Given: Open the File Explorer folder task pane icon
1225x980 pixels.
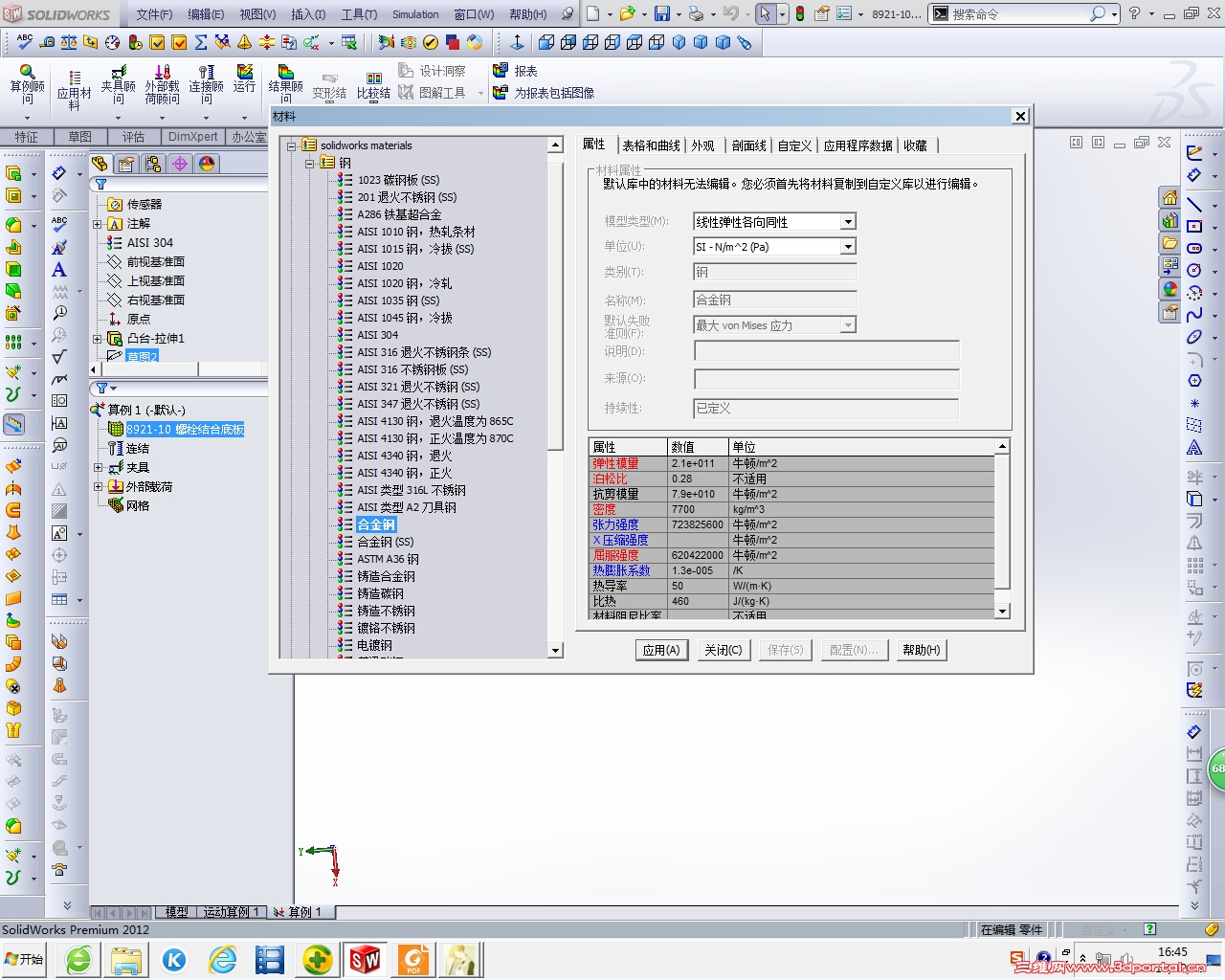Looking at the screenshot, I should [1169, 243].
